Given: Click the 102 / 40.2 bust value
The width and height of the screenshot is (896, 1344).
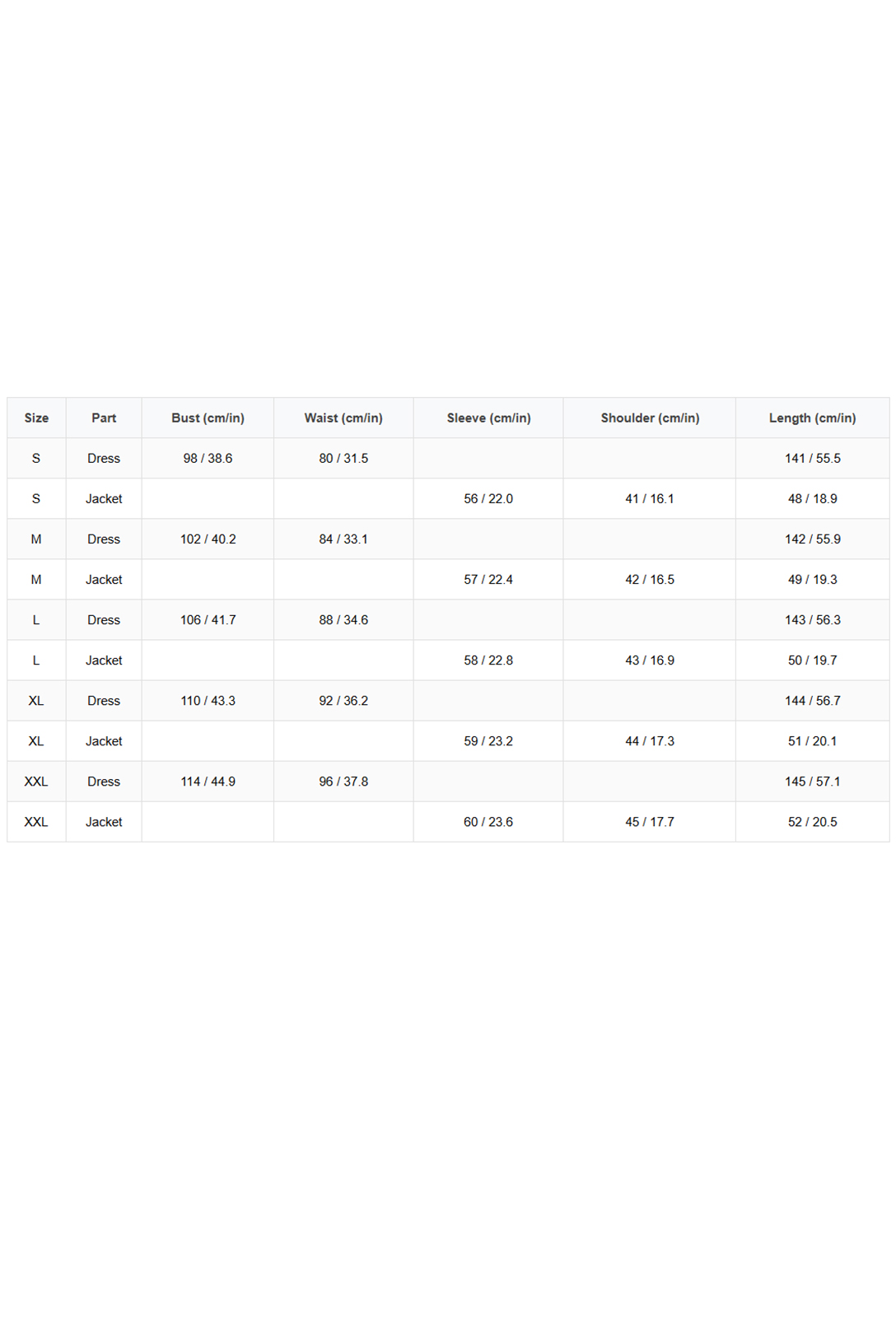Looking at the screenshot, I should pos(208,539).
